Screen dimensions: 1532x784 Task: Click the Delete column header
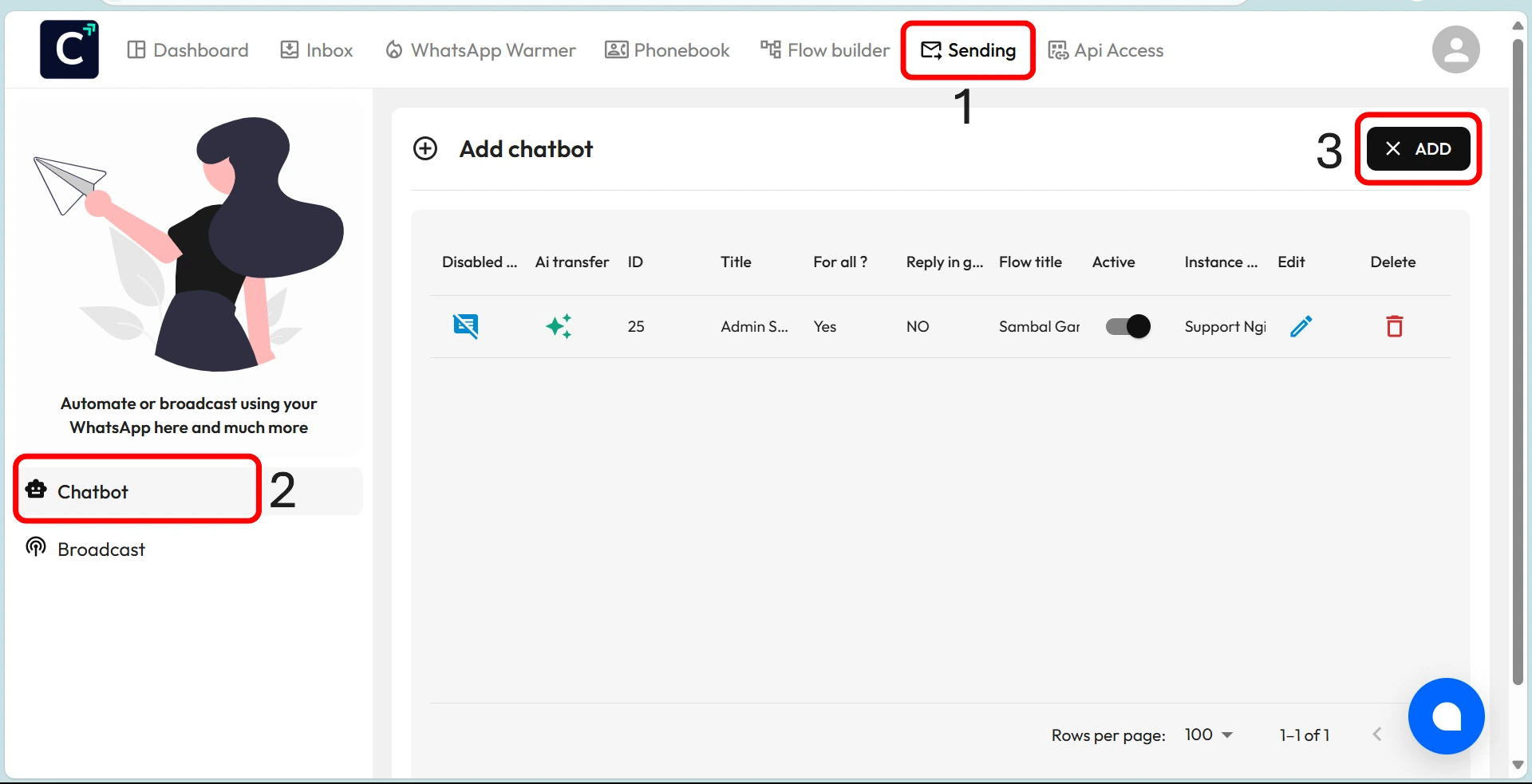click(1393, 262)
